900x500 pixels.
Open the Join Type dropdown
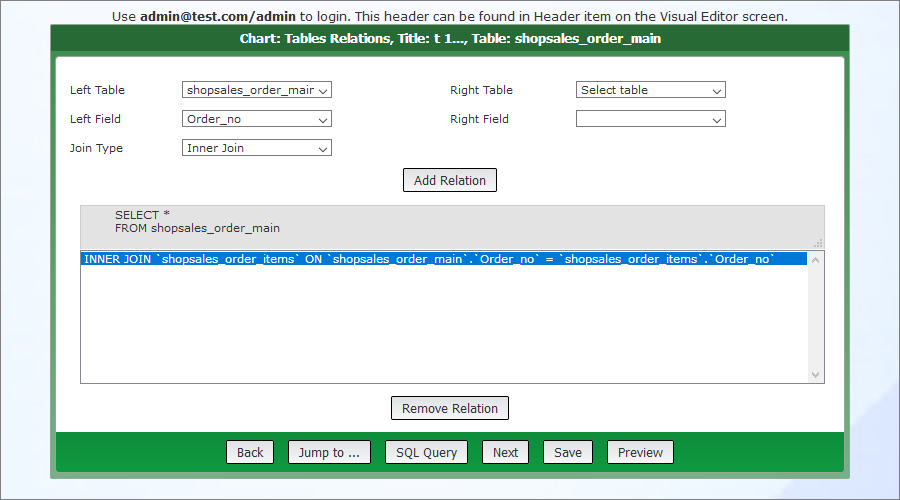click(x=257, y=148)
